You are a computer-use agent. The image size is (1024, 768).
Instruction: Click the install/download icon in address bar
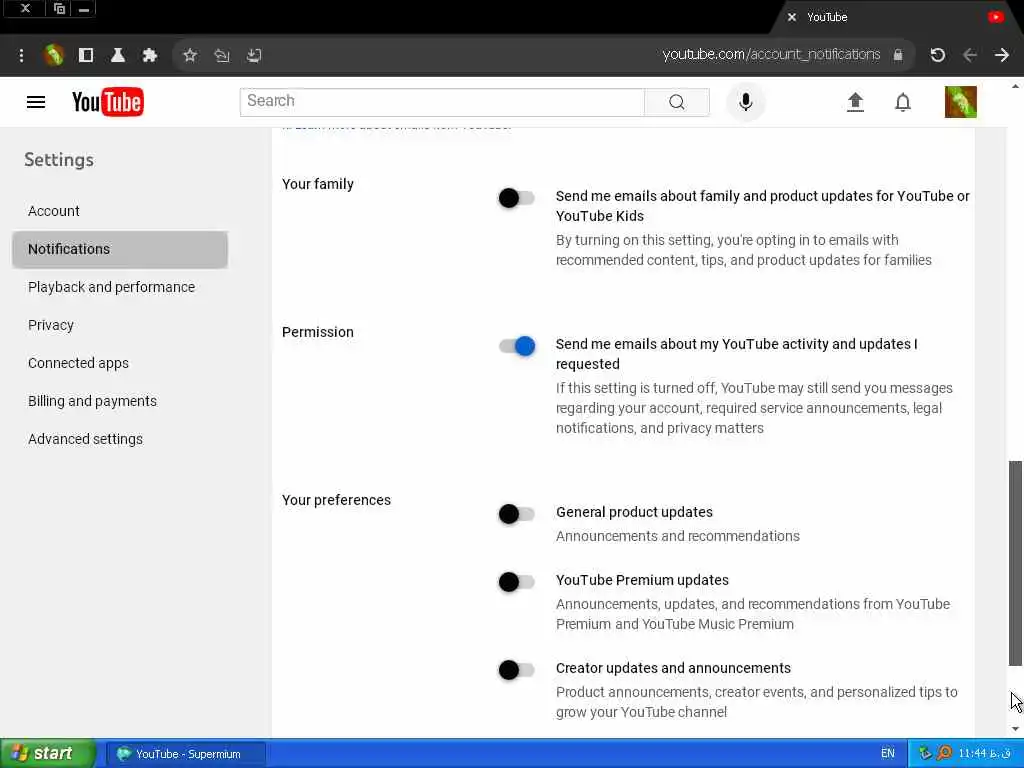tap(254, 56)
